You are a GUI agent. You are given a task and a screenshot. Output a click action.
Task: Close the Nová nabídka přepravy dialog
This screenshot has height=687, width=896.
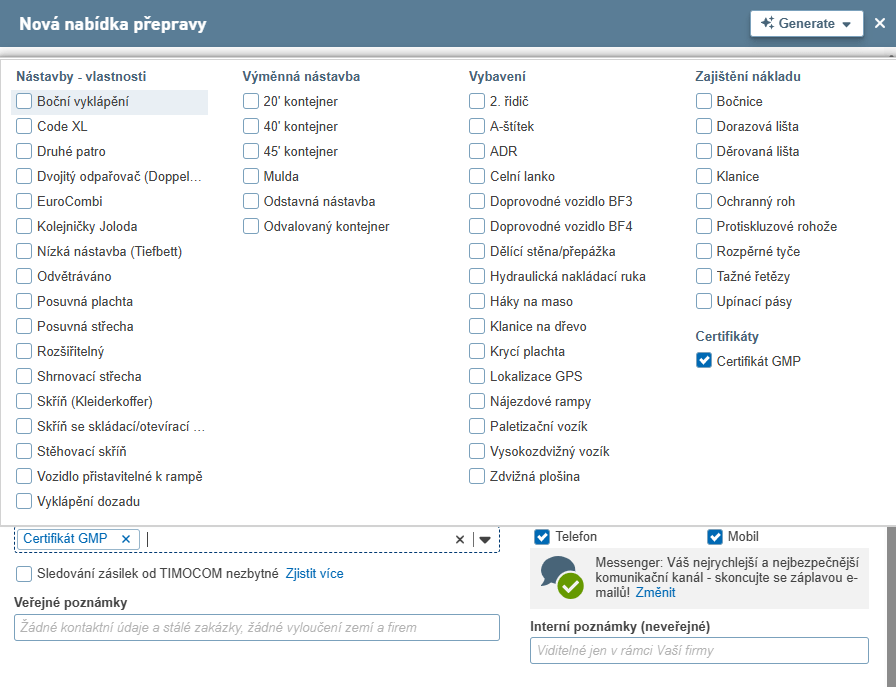click(x=880, y=23)
